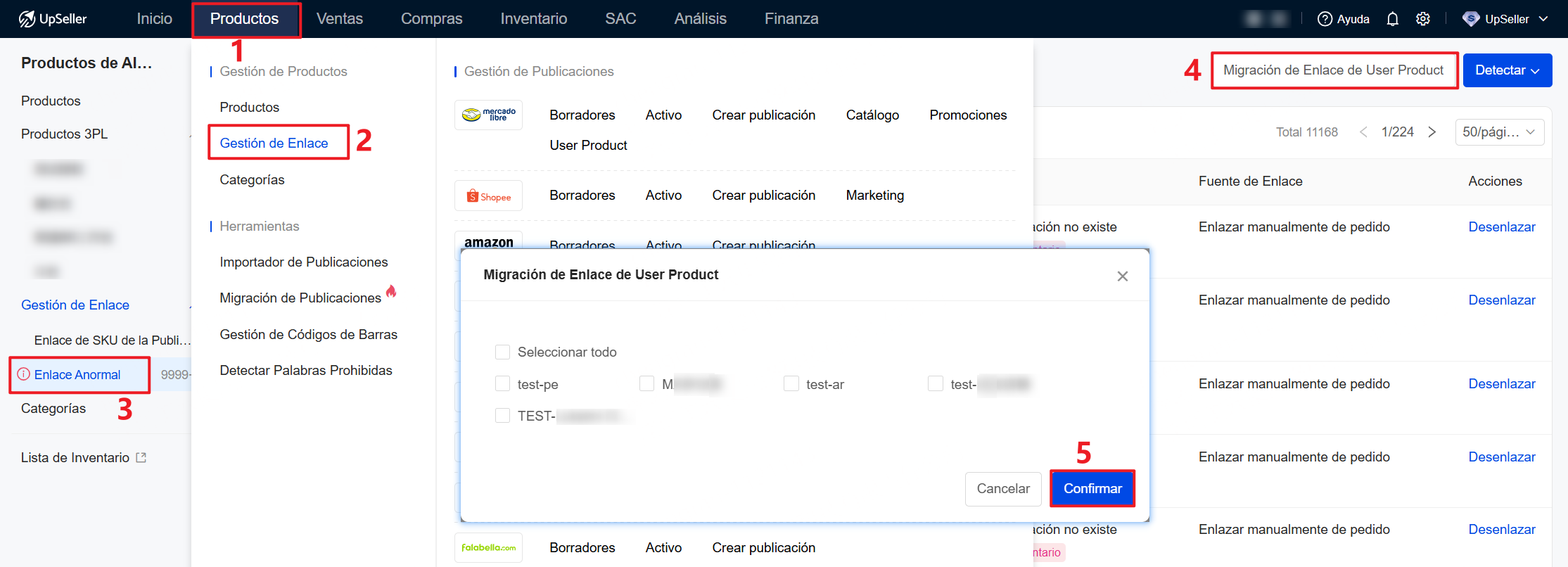Check the test-ar store checkbox

(791, 383)
